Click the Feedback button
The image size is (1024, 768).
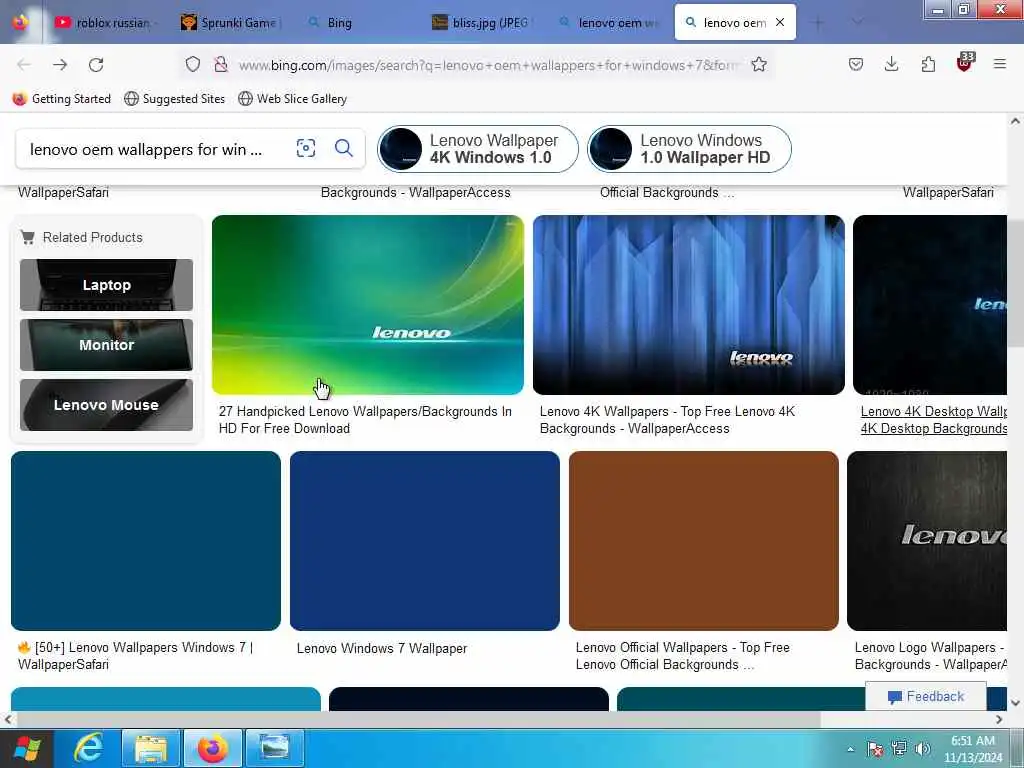(x=925, y=696)
